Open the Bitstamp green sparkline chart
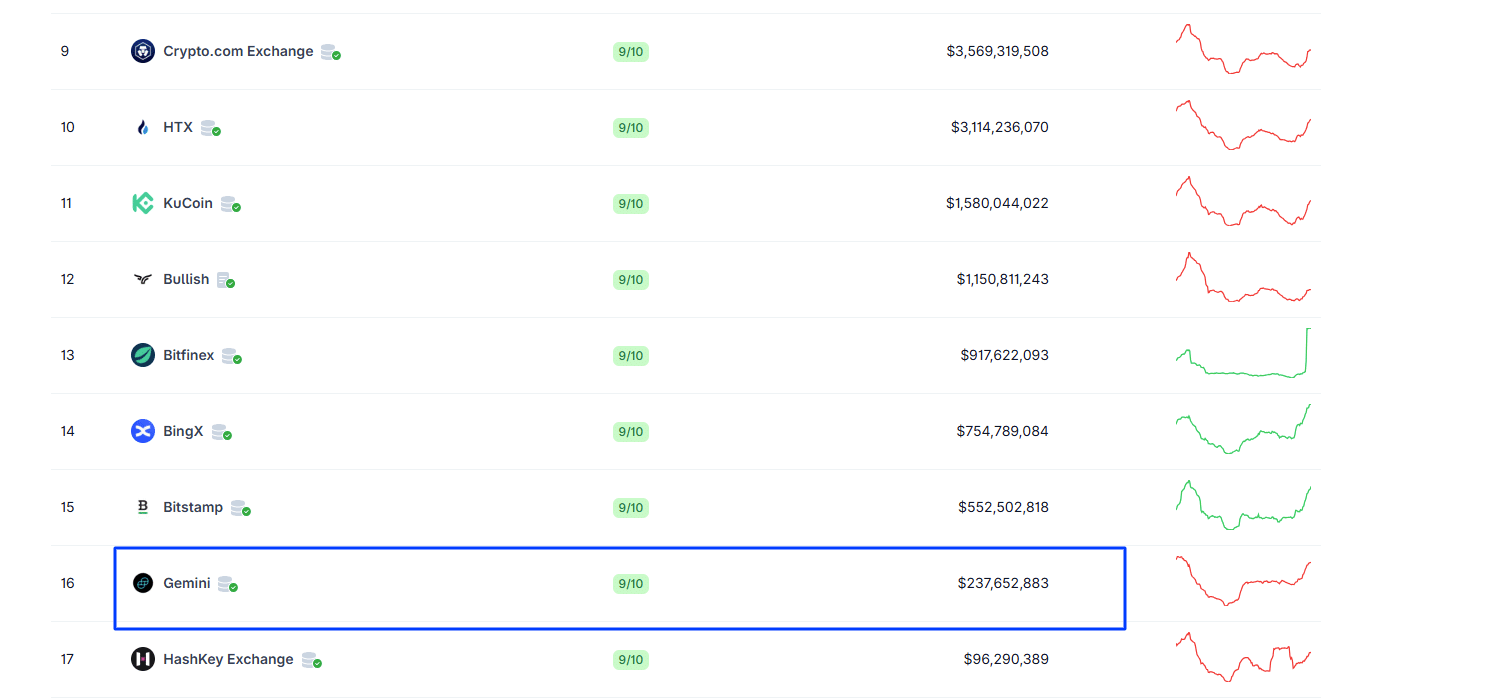 click(x=1243, y=505)
